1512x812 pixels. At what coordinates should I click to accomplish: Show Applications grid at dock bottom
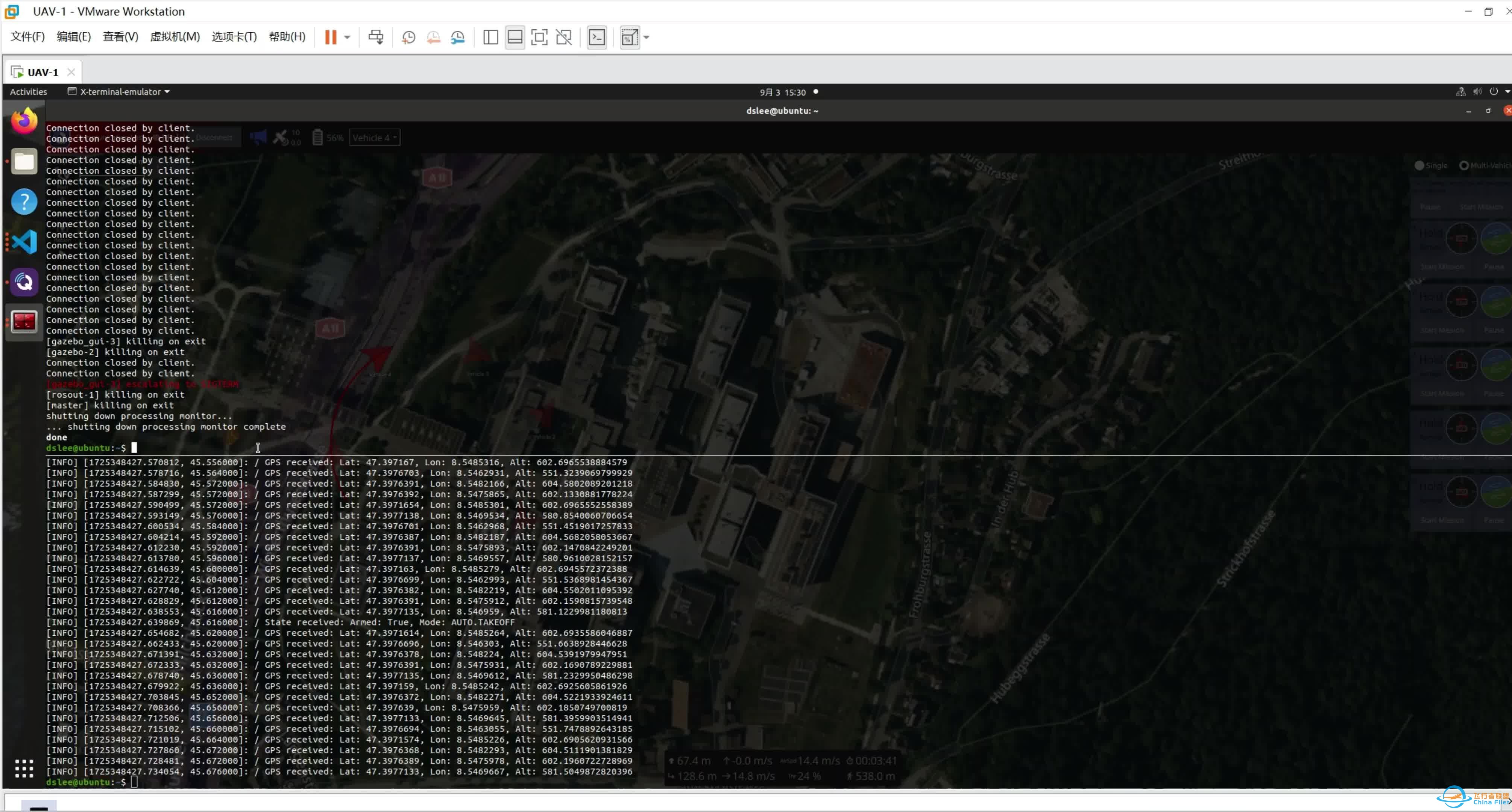click(24, 768)
